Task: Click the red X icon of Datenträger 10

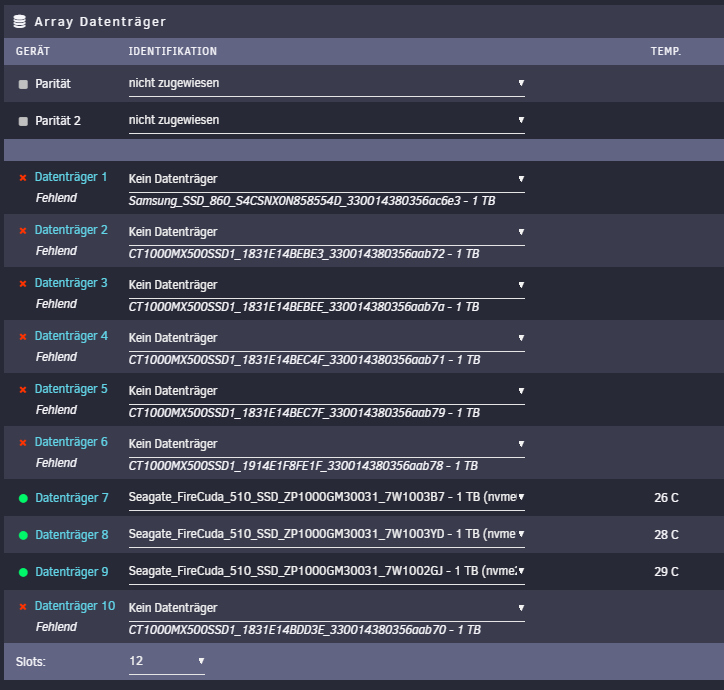Action: click(23, 606)
